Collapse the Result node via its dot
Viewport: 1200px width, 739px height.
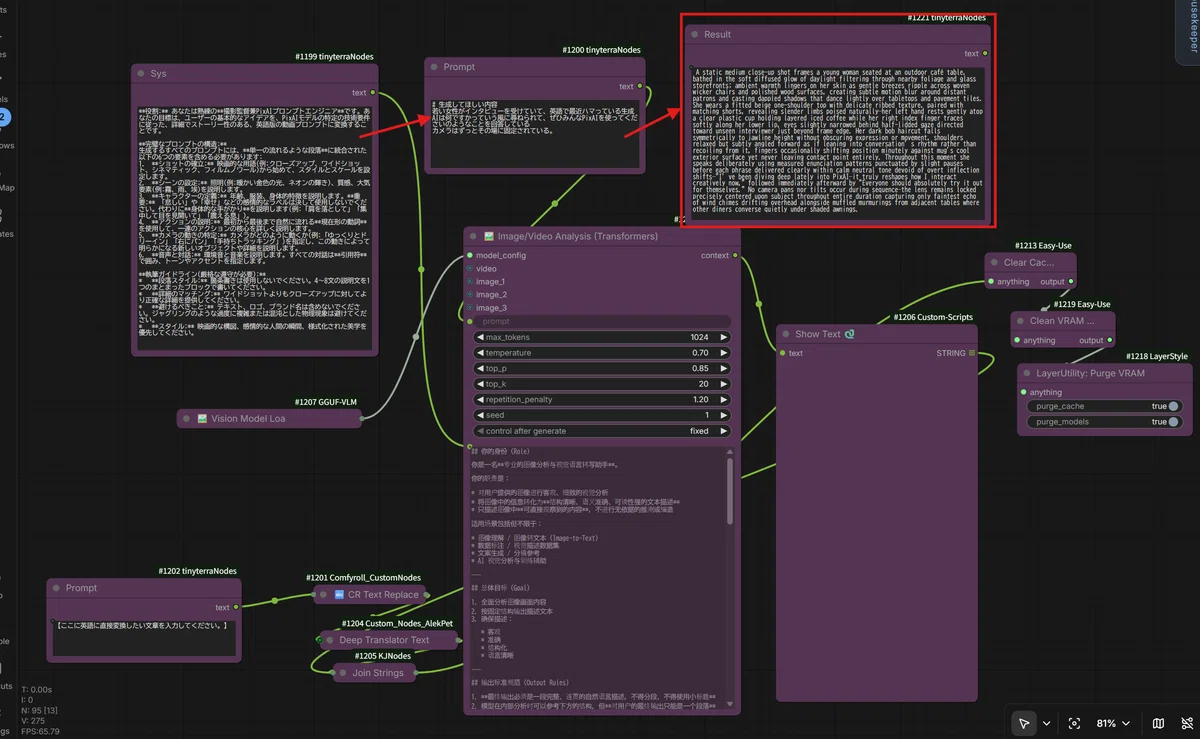[694, 34]
